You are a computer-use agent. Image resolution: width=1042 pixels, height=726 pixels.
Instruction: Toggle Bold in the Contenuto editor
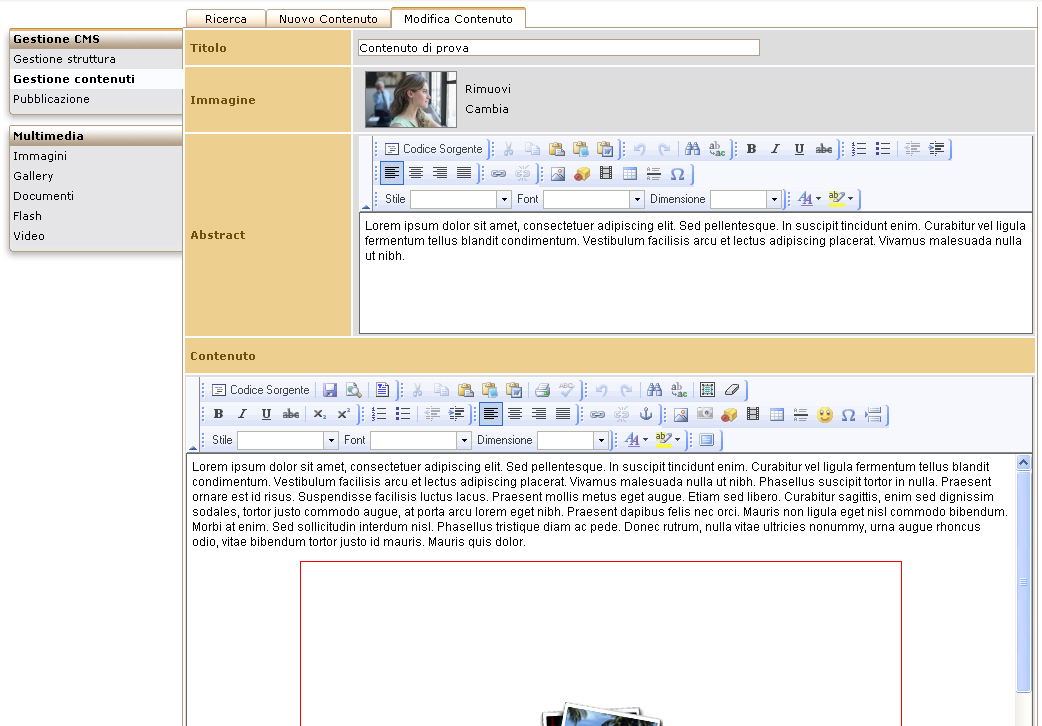pyautogui.click(x=218, y=414)
